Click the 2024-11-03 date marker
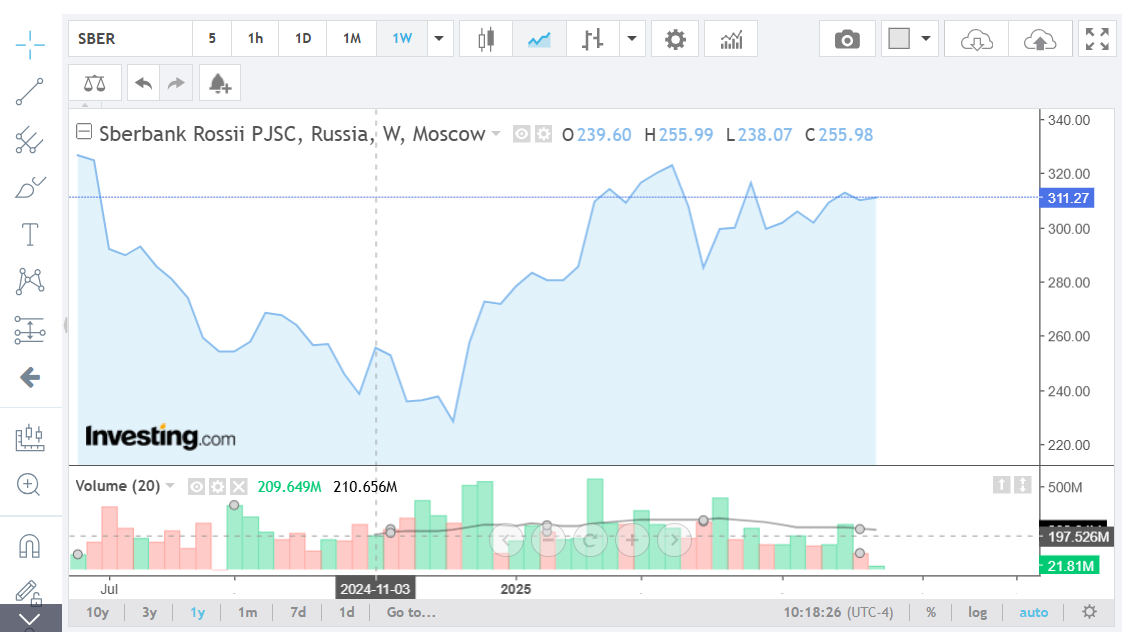 click(x=375, y=589)
